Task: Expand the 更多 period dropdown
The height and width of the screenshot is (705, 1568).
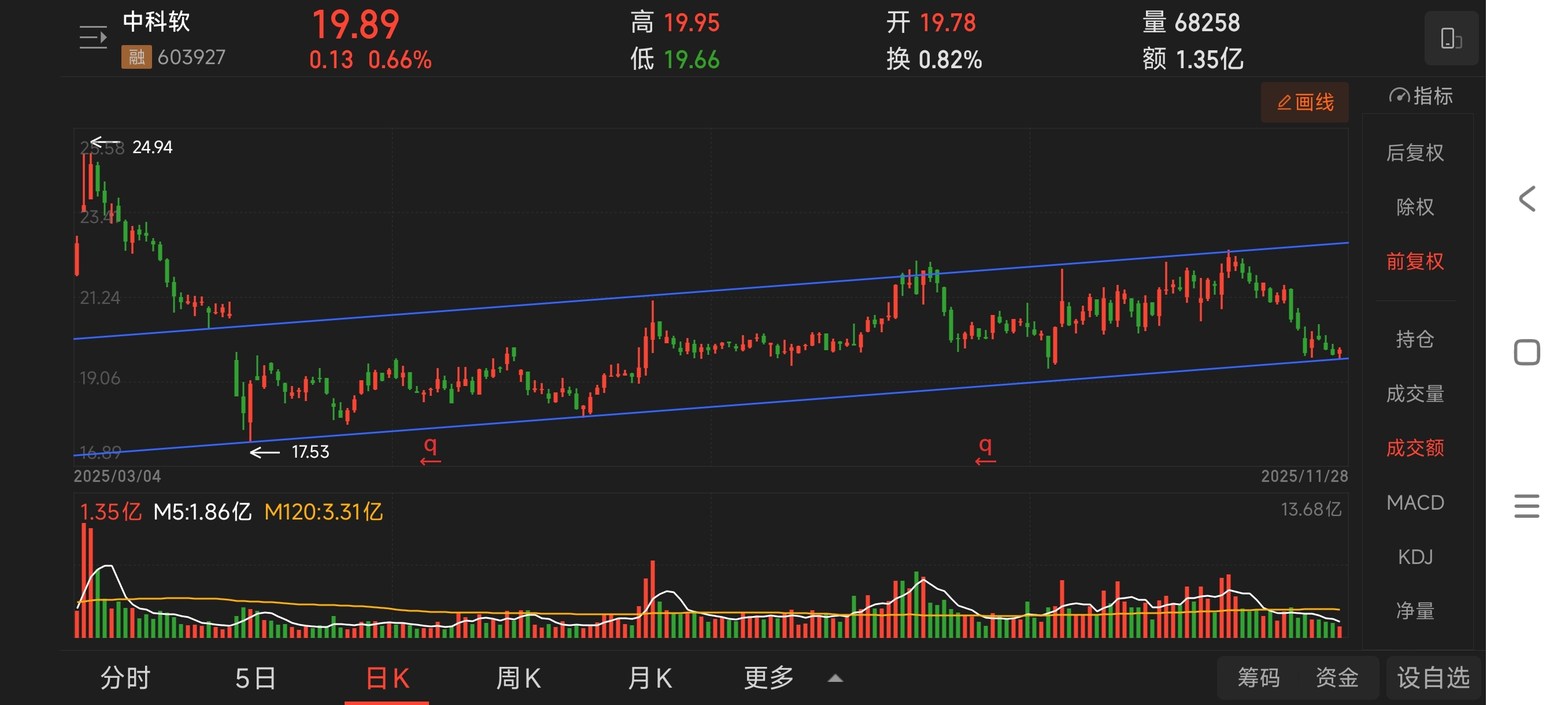Action: [x=769, y=678]
